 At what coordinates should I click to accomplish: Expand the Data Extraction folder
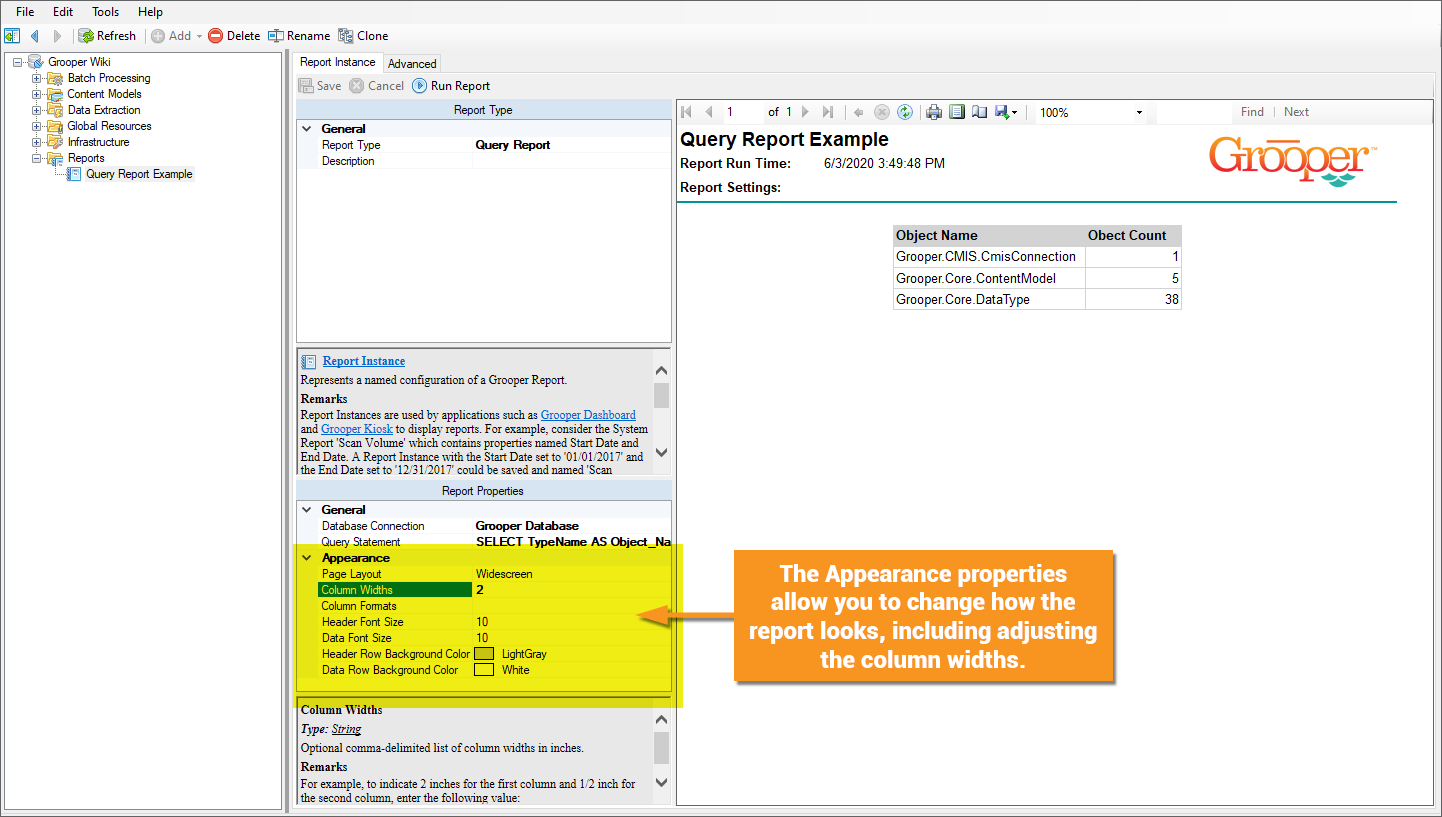click(37, 110)
